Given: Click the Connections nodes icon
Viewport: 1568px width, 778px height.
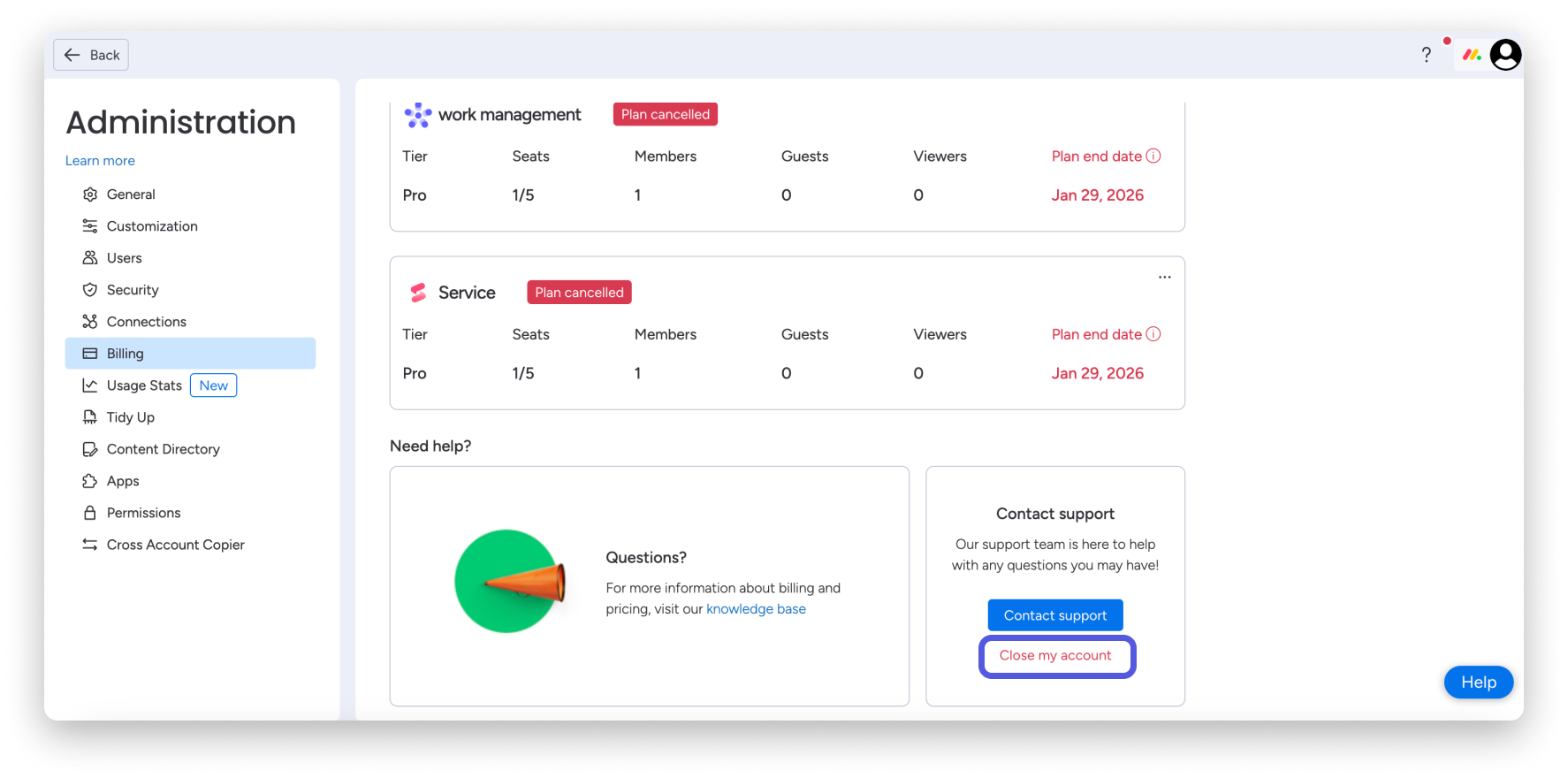Looking at the screenshot, I should [90, 322].
